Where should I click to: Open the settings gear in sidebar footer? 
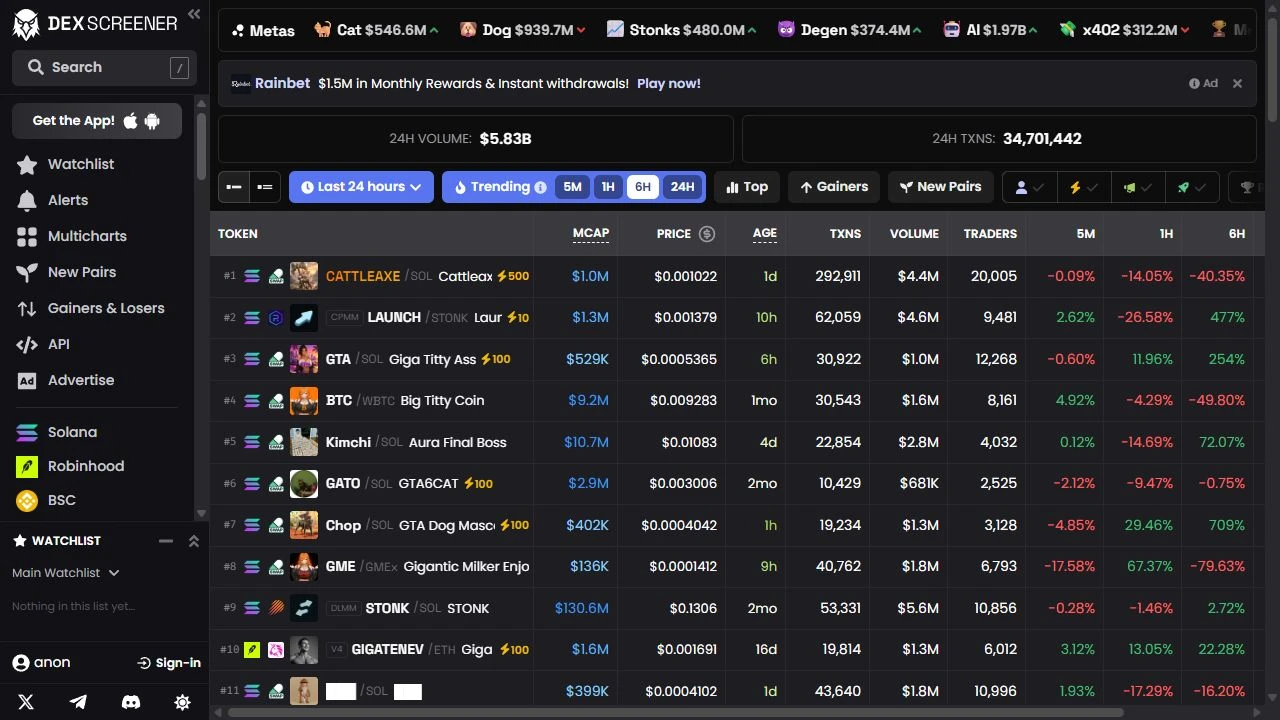pyautogui.click(x=182, y=702)
